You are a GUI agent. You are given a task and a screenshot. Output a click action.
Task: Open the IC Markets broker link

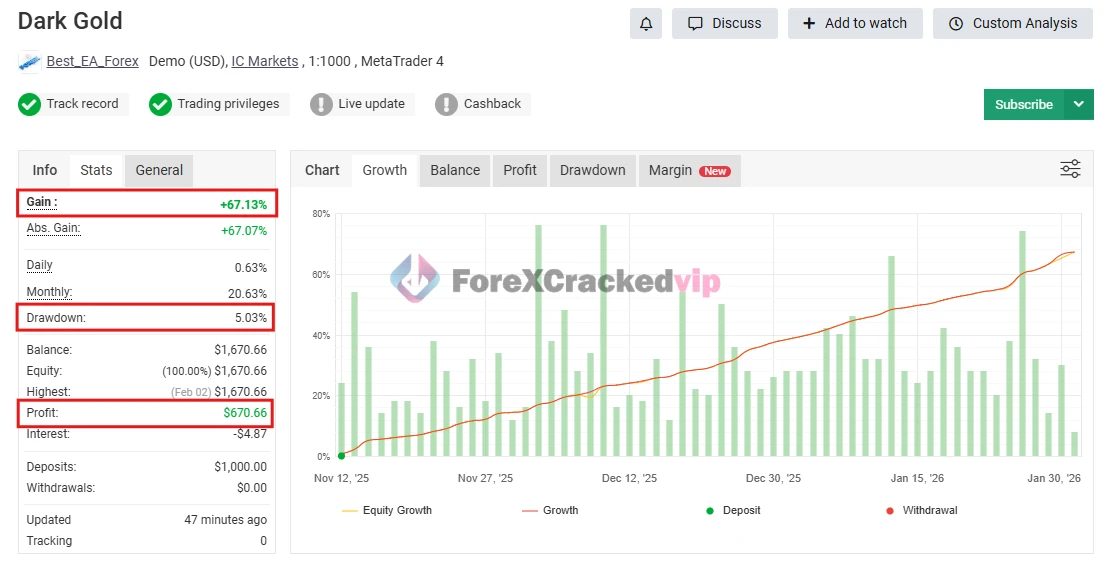tap(265, 61)
